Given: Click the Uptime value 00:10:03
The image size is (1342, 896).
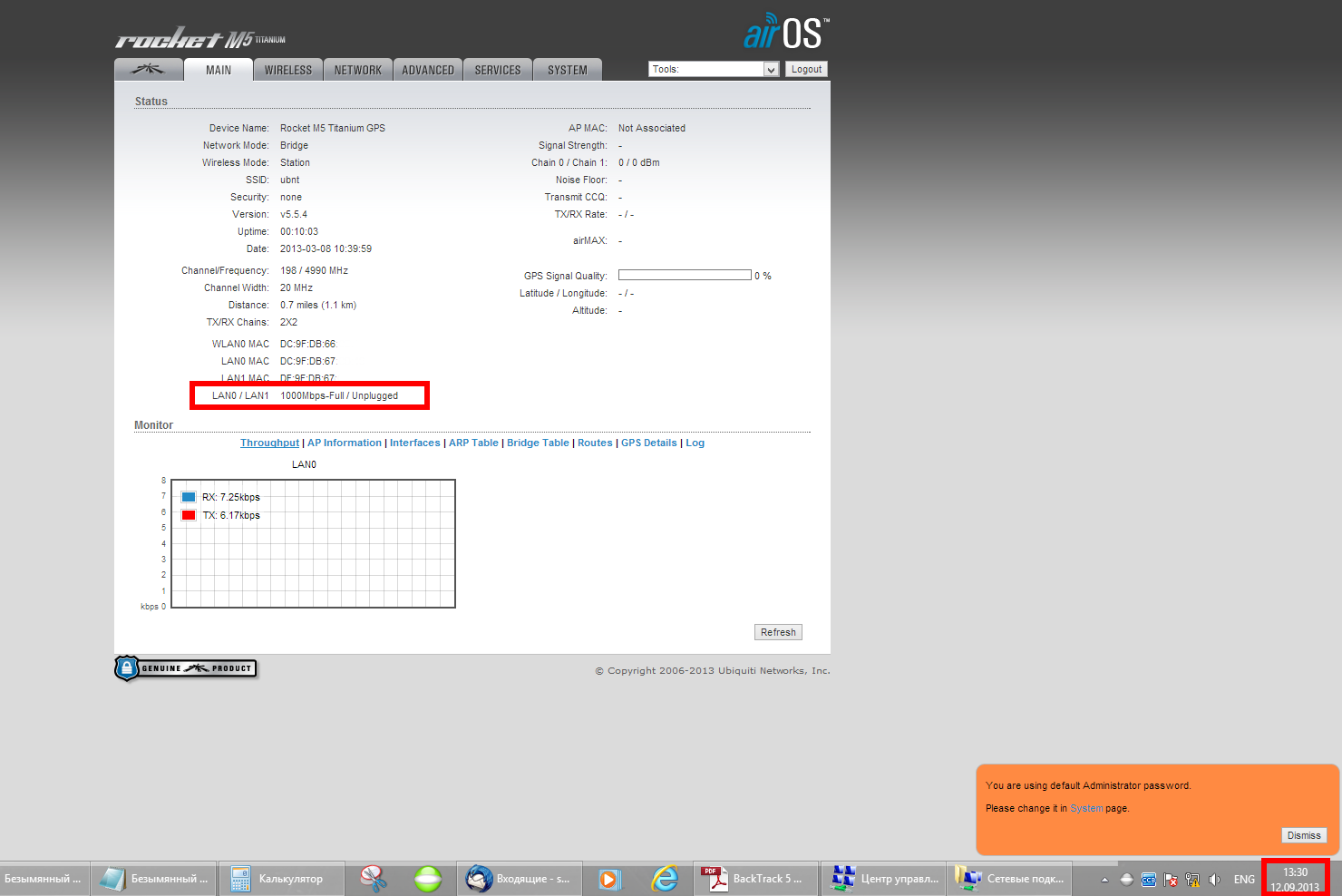Looking at the screenshot, I should pos(299,231).
